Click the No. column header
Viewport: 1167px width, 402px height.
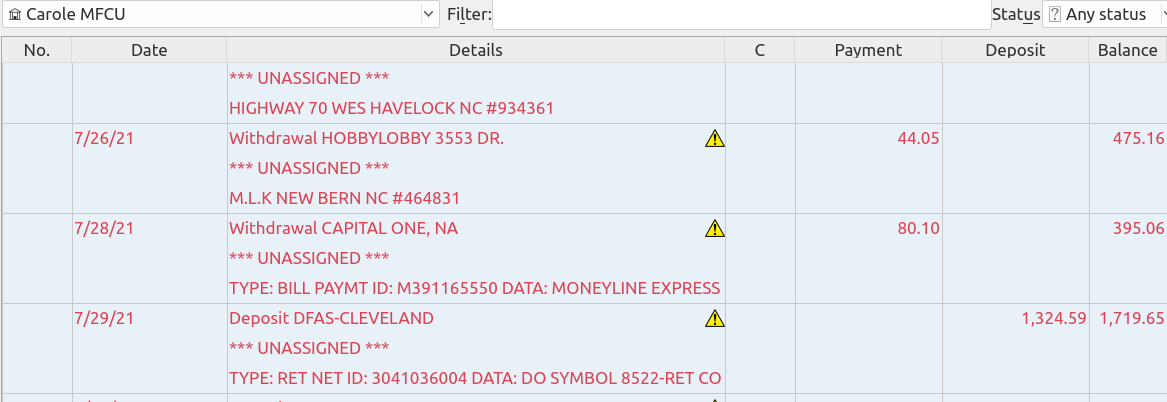(x=37, y=50)
